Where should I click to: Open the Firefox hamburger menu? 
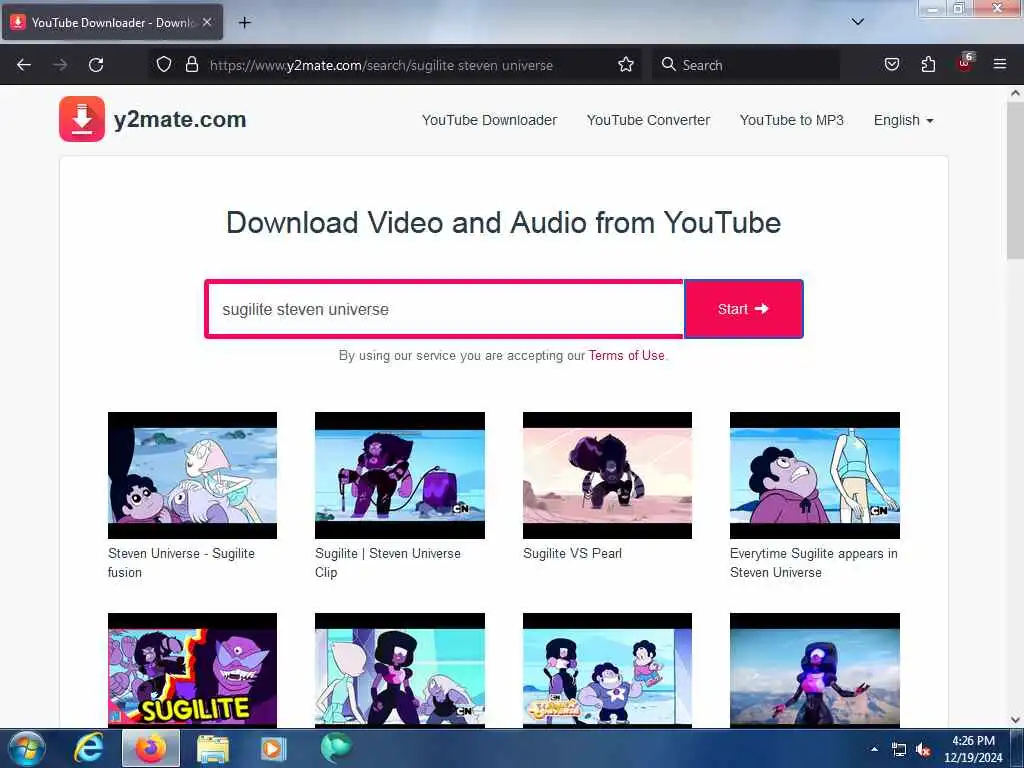[1000, 65]
